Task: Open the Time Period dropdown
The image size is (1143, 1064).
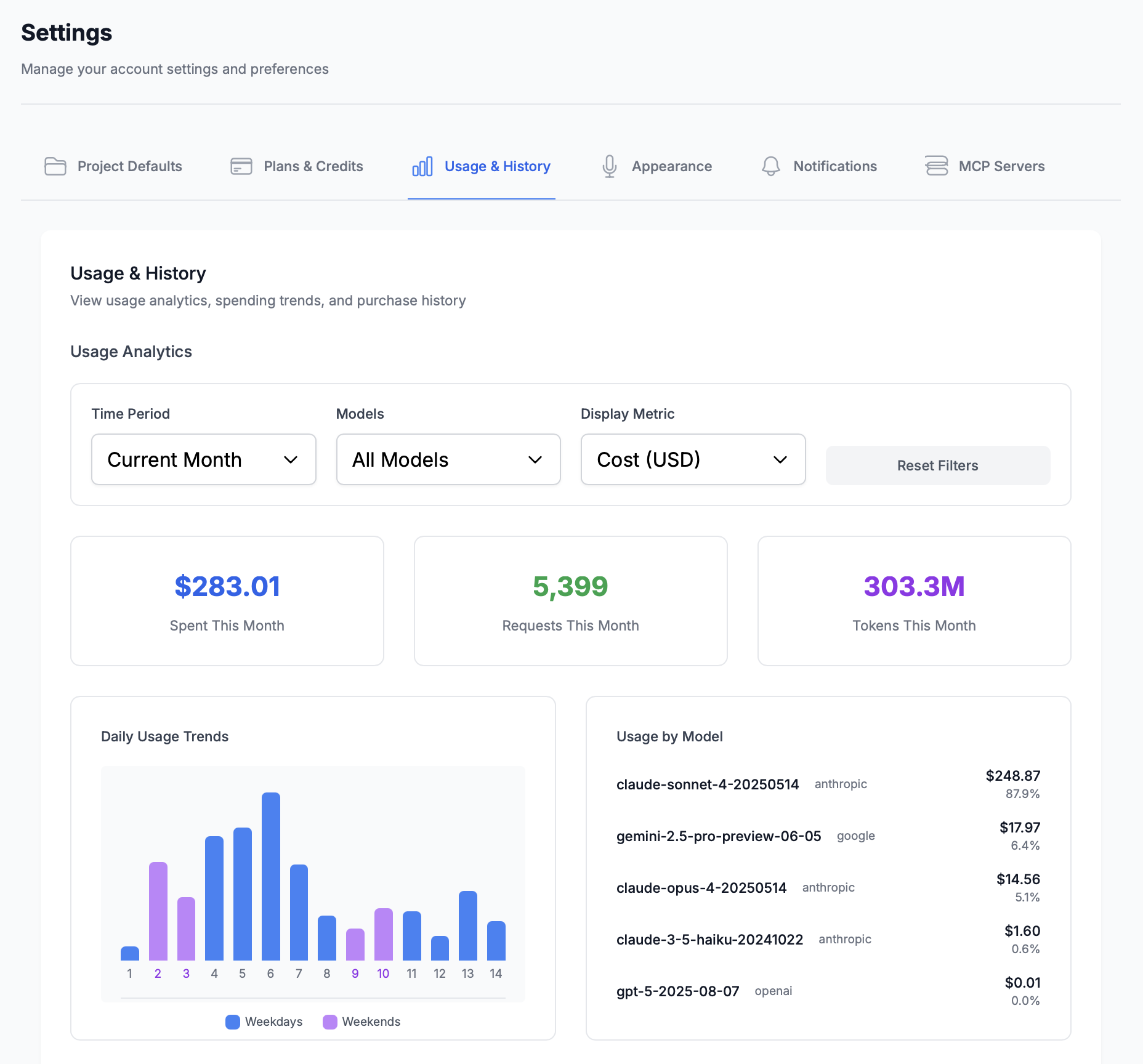Action: (203, 459)
